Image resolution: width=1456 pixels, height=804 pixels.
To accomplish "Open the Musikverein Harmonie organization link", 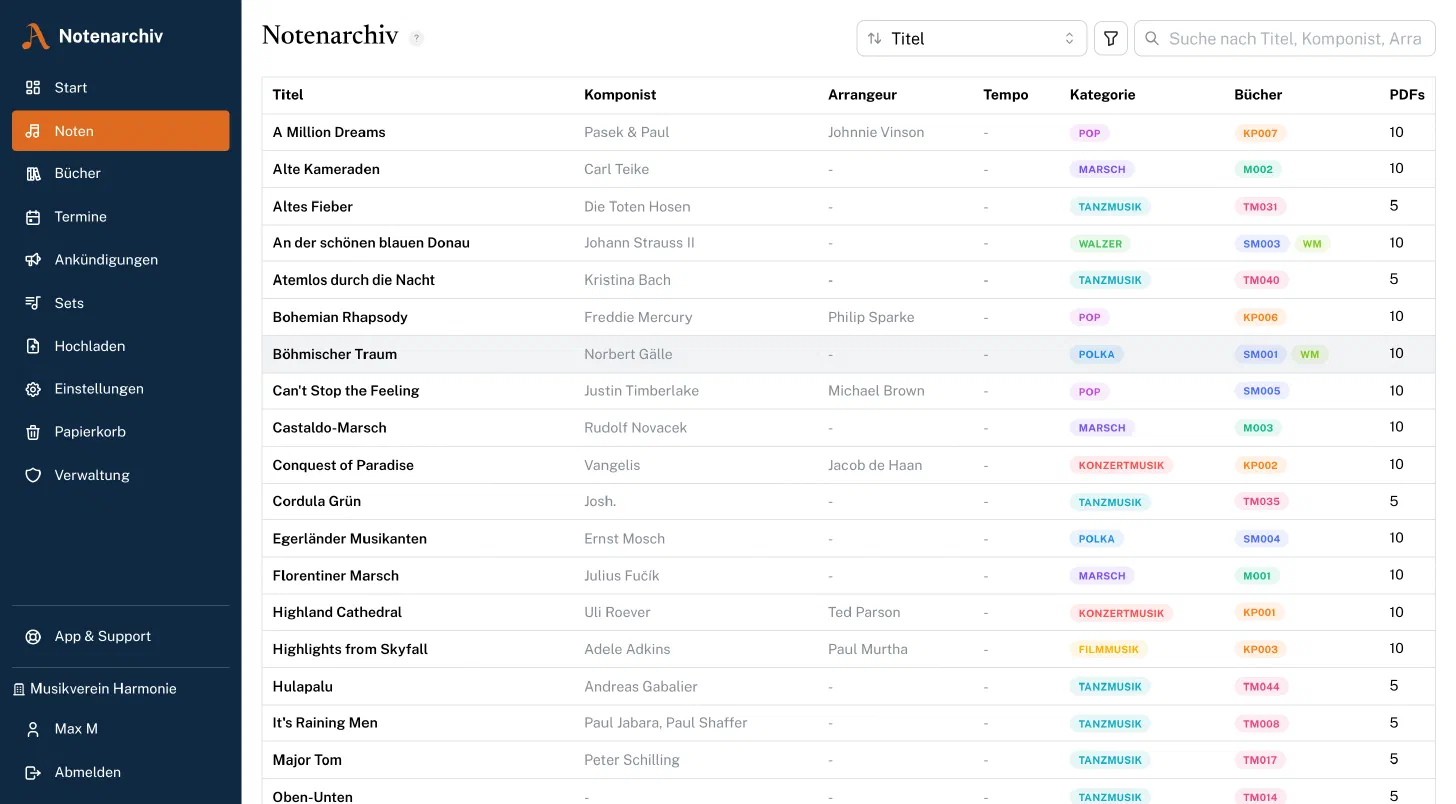I will pos(95,689).
